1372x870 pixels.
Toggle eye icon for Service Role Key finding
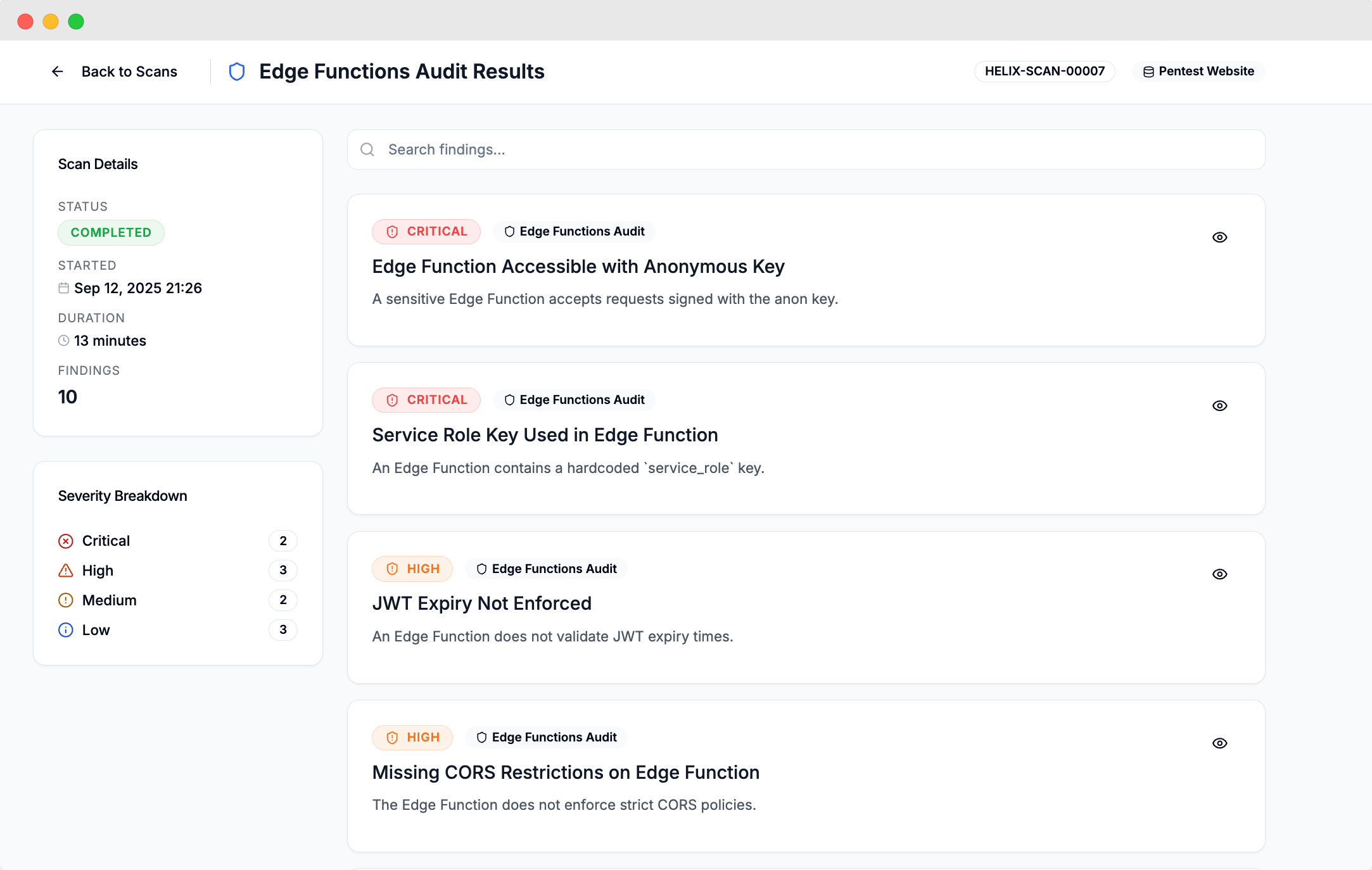tap(1219, 406)
